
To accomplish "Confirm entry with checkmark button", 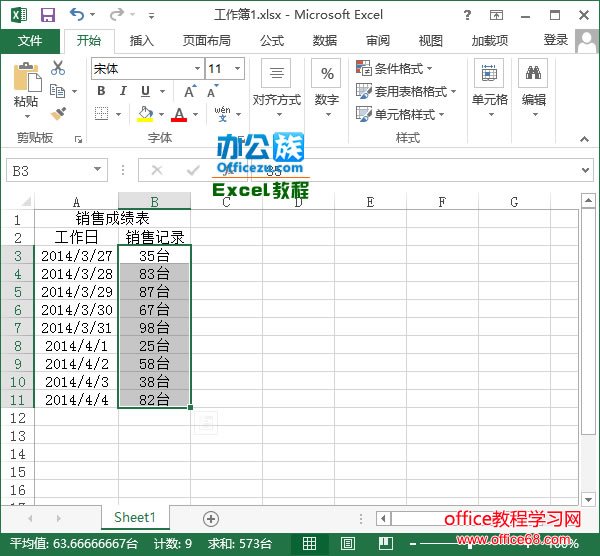I will [193, 170].
